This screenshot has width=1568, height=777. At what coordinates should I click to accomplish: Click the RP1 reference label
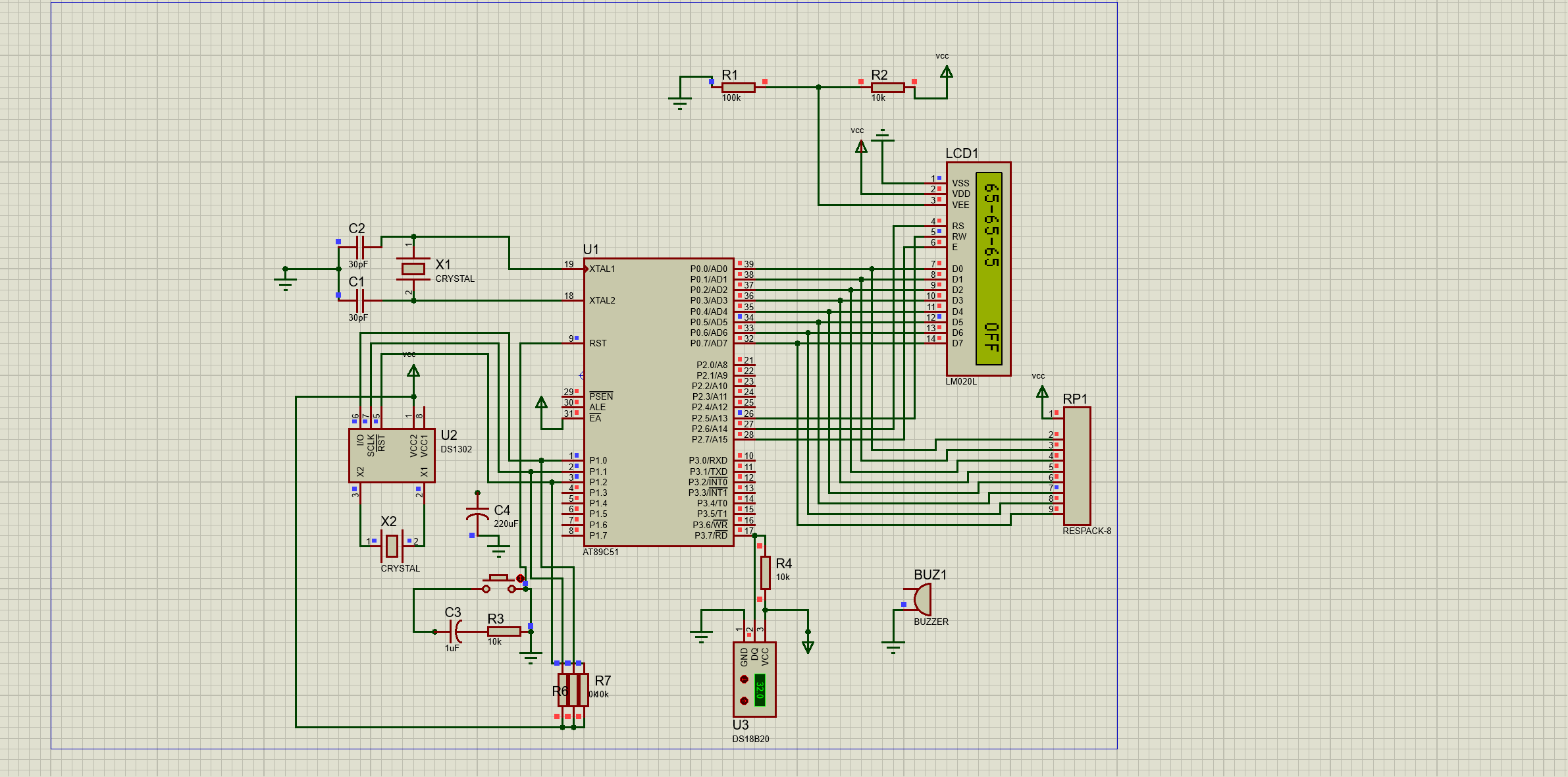click(x=1075, y=399)
